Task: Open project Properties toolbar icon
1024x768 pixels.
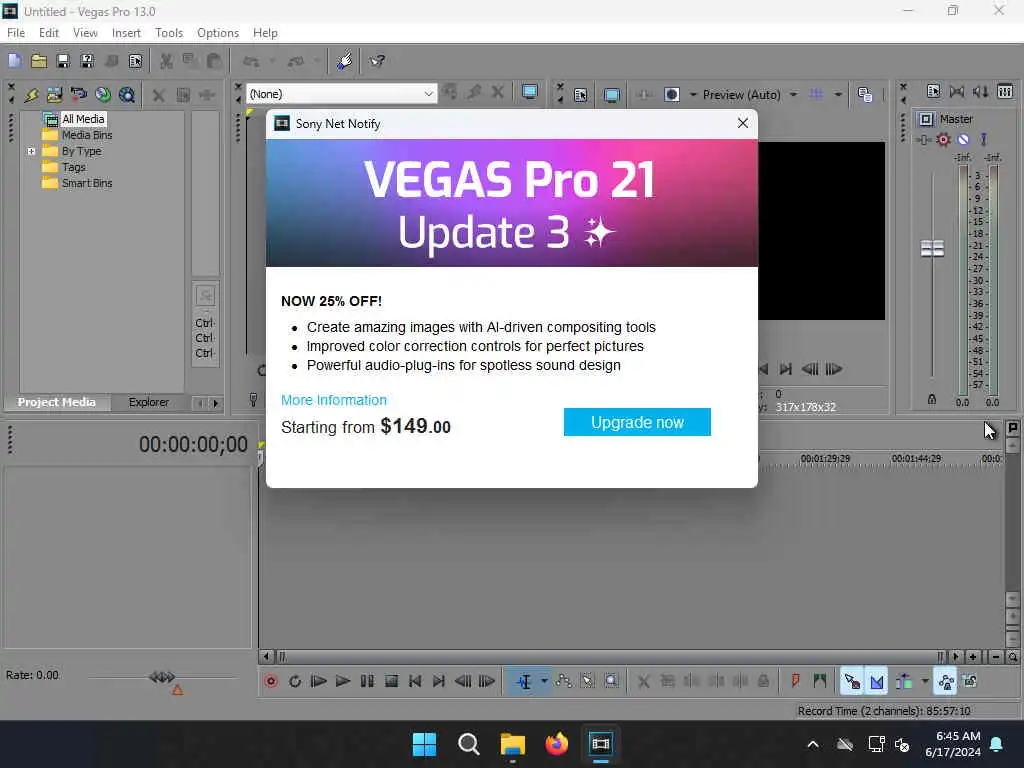Action: click(x=135, y=61)
